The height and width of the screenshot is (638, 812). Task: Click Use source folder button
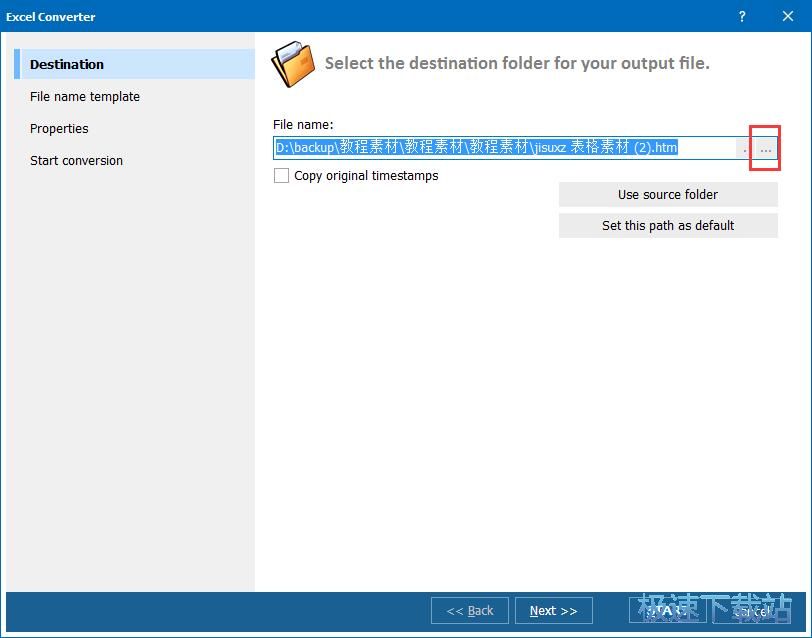click(x=668, y=195)
